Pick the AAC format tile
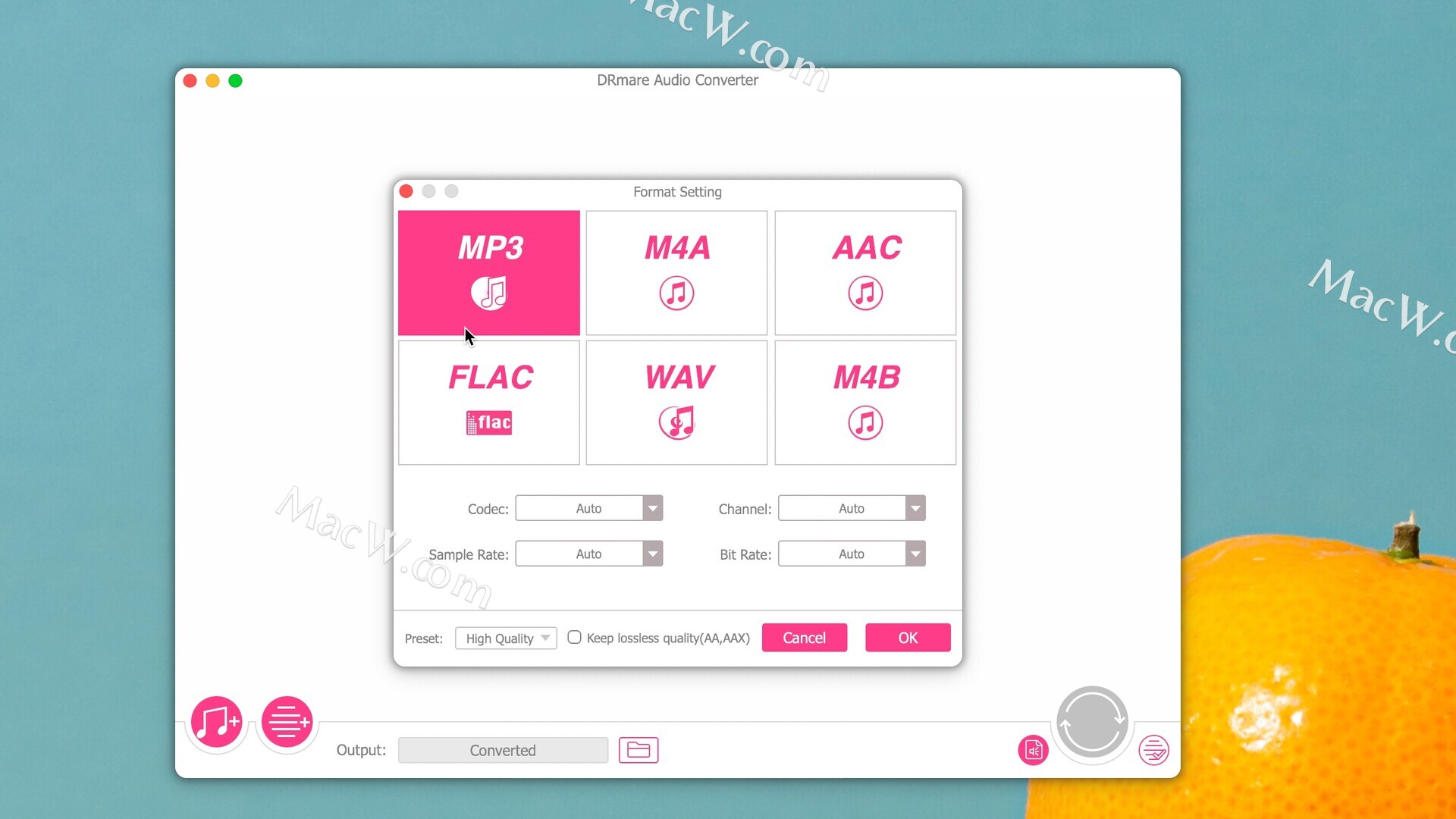 click(865, 273)
